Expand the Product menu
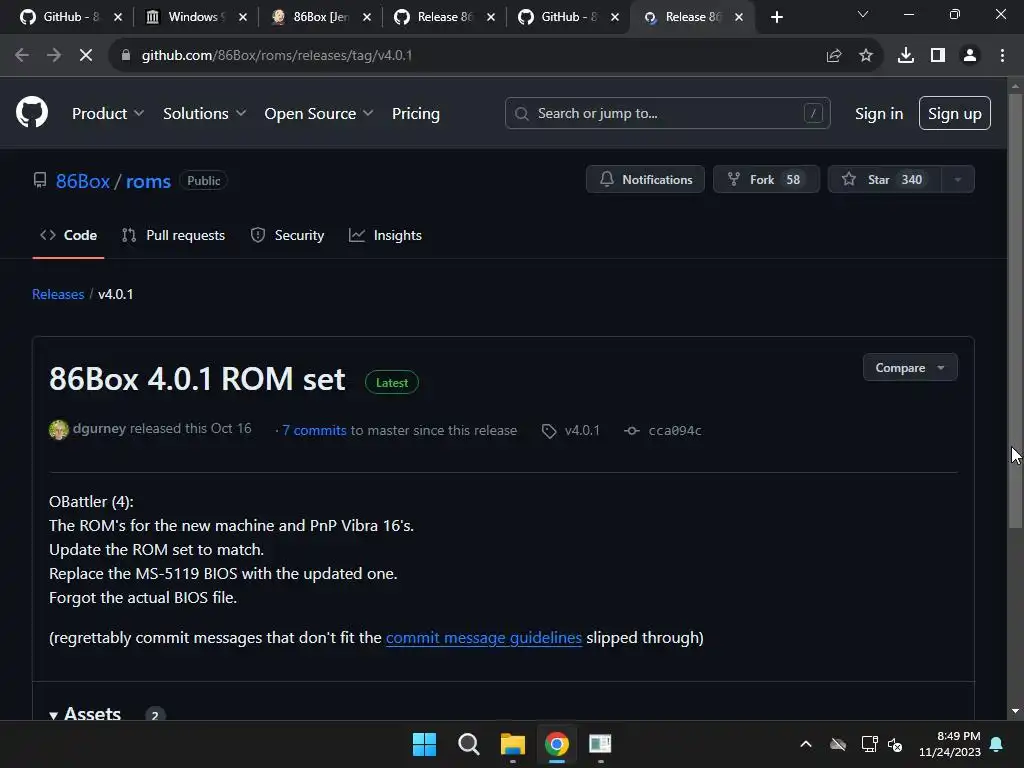The width and height of the screenshot is (1024, 768). [x=108, y=114]
